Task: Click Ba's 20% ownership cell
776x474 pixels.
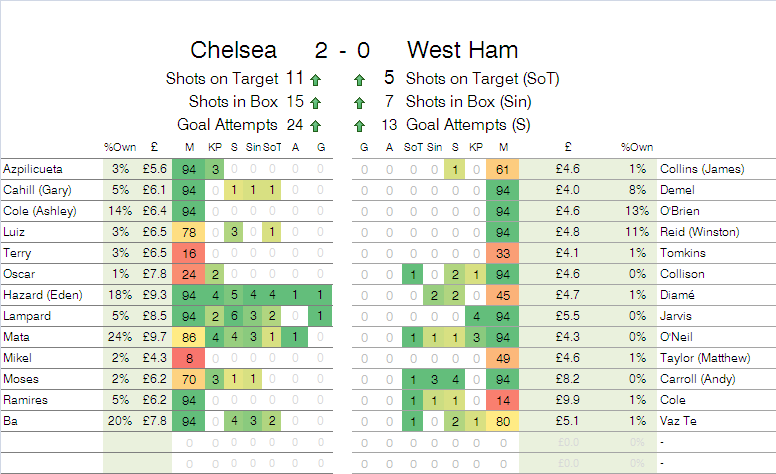Action: tap(120, 421)
